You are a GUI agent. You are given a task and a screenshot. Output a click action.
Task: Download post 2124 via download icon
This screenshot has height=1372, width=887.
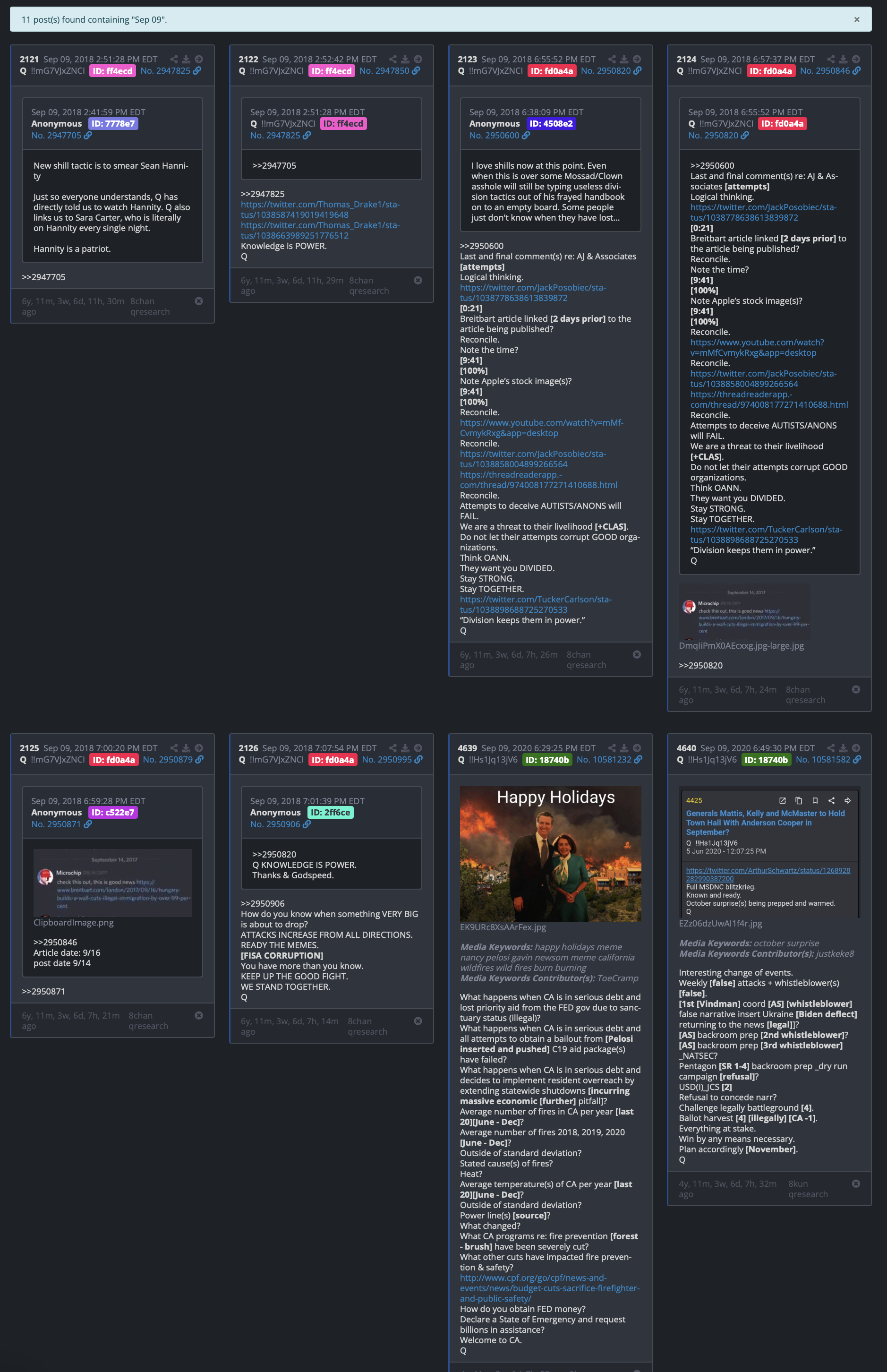(x=843, y=60)
